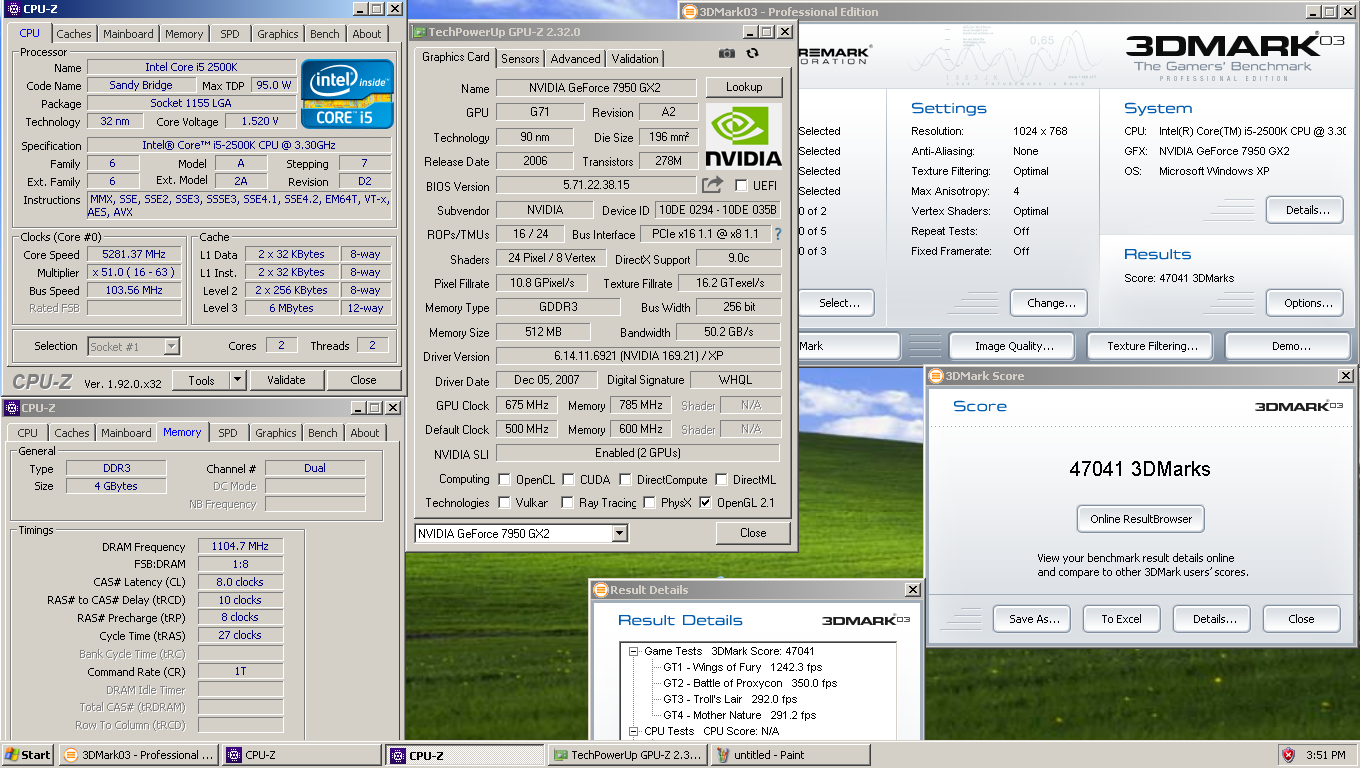Collapse the Game Tests tree node
1360x768 pixels.
(x=634, y=652)
